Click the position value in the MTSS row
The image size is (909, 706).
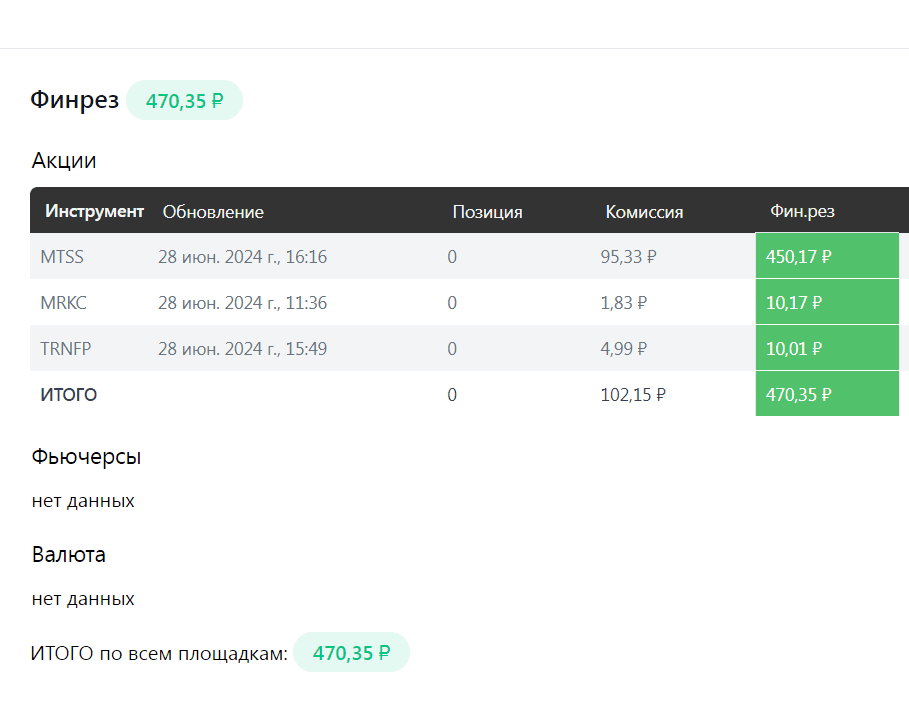tap(452, 256)
